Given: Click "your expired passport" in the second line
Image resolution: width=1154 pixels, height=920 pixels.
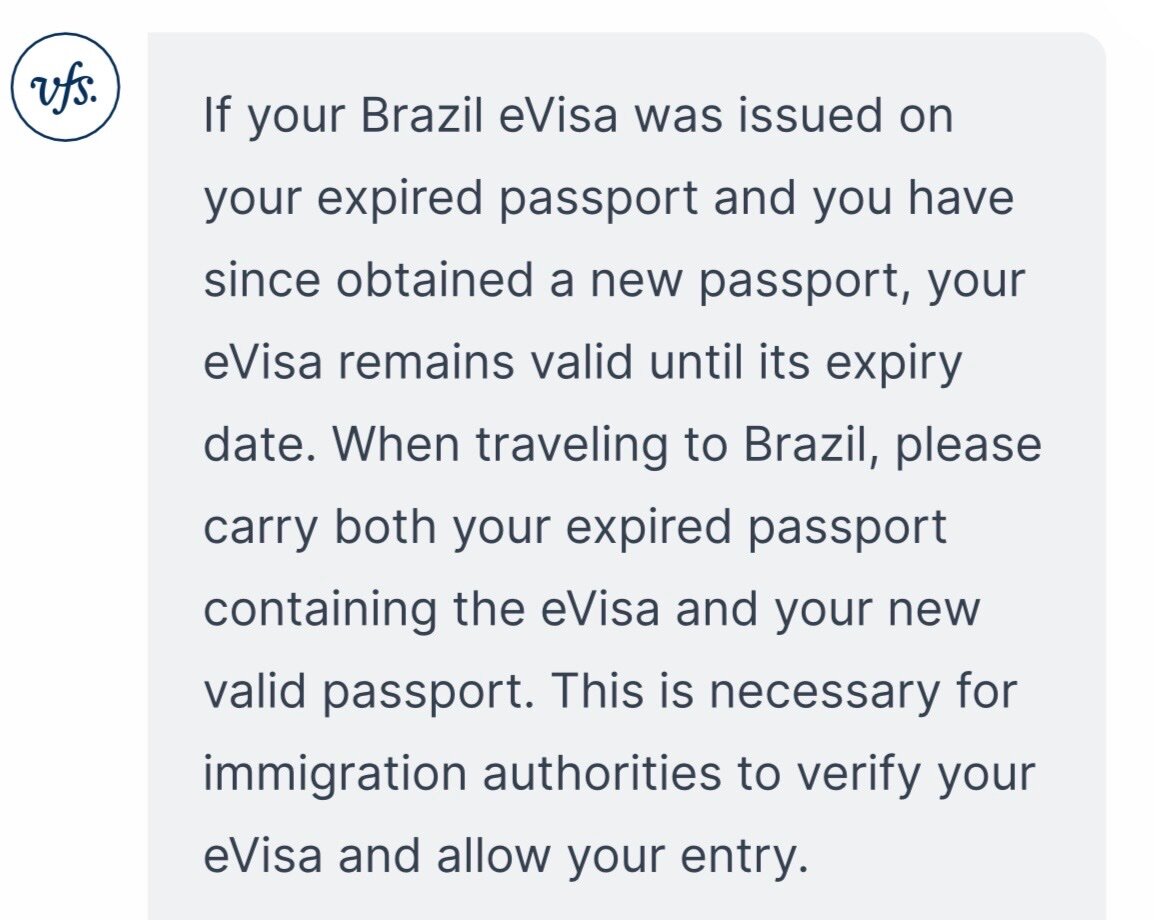Looking at the screenshot, I should click(450, 197).
